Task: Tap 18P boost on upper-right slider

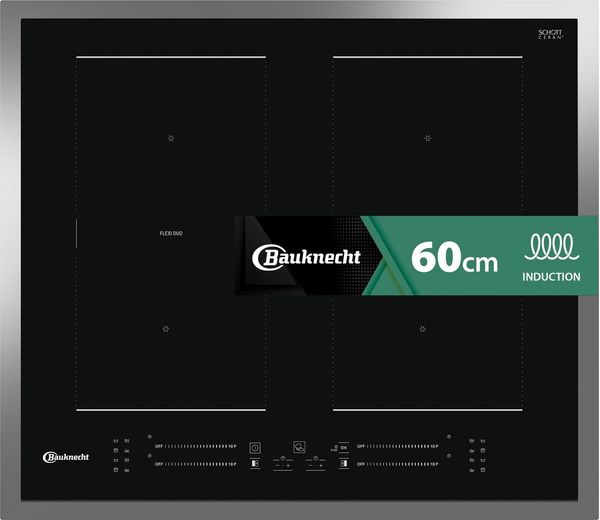Action: click(x=435, y=446)
